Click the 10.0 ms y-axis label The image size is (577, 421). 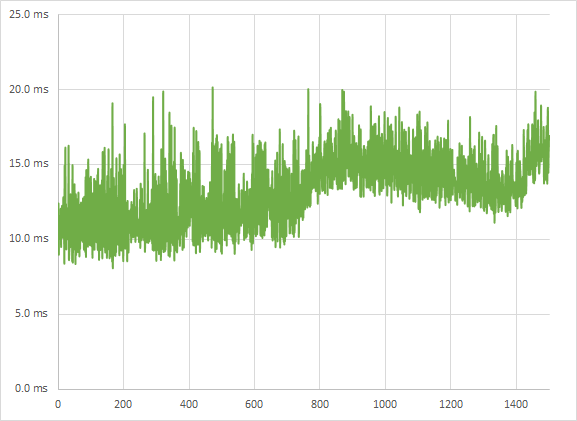(29, 238)
